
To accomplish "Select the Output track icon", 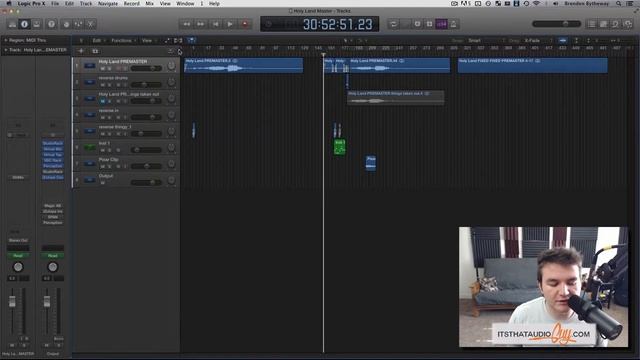I will [x=89, y=180].
